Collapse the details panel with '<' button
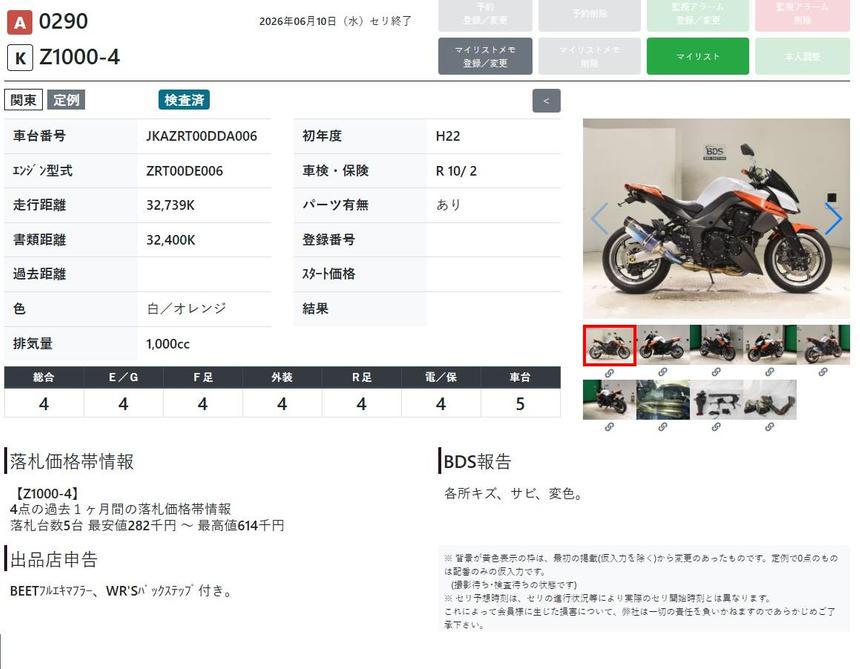 click(546, 101)
